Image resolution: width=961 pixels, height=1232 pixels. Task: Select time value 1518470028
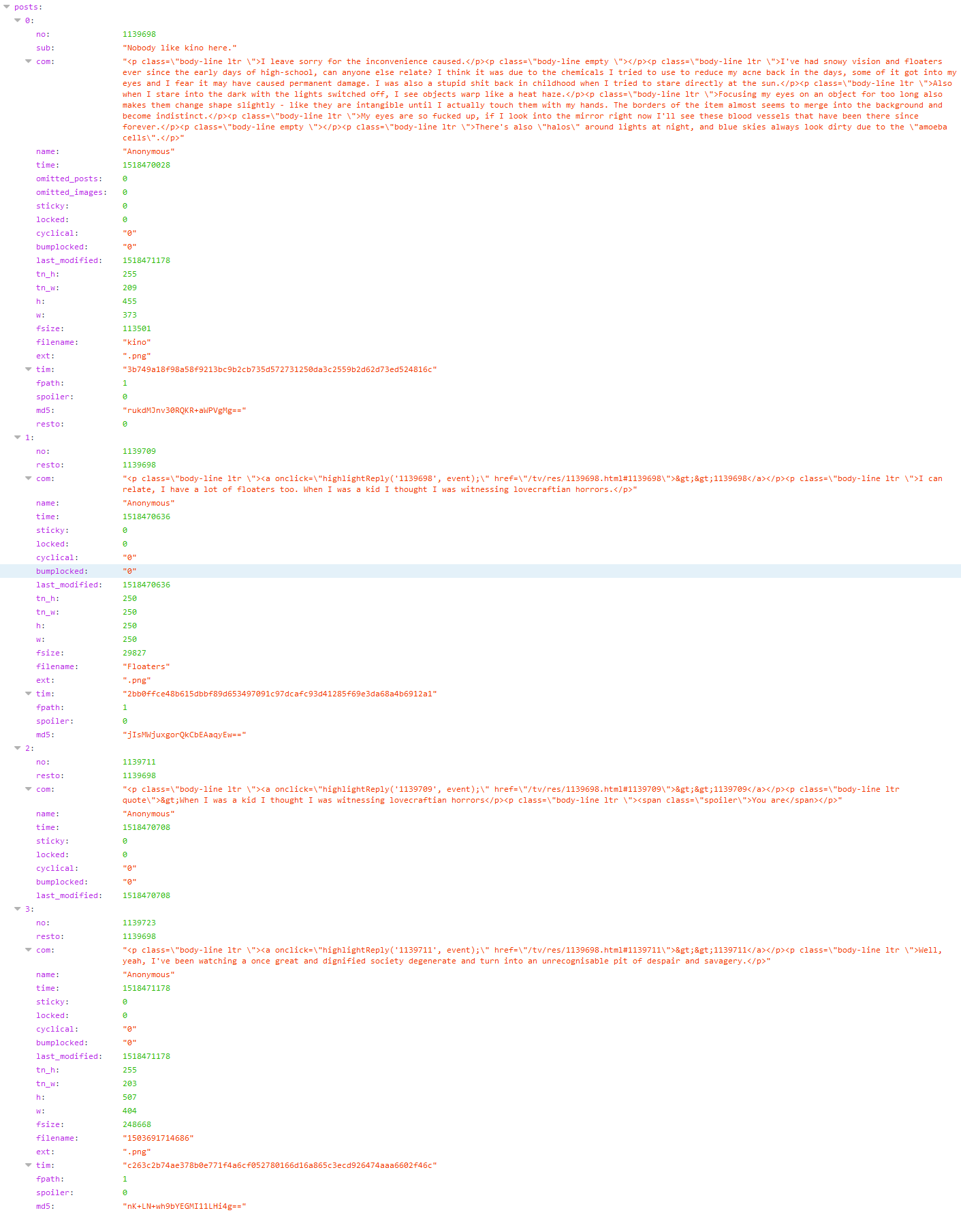tap(146, 165)
